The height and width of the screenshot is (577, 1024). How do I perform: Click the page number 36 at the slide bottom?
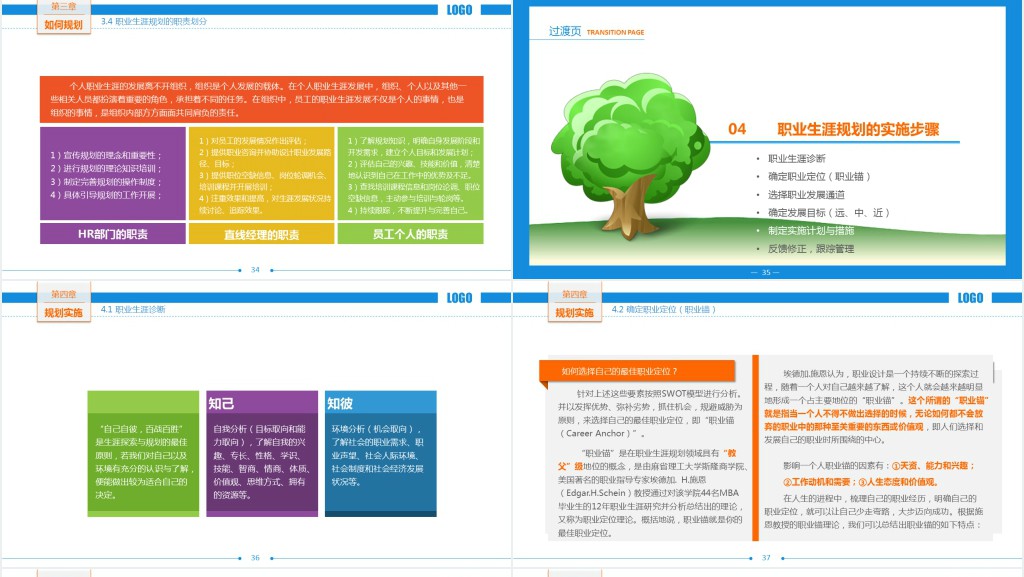[255, 558]
